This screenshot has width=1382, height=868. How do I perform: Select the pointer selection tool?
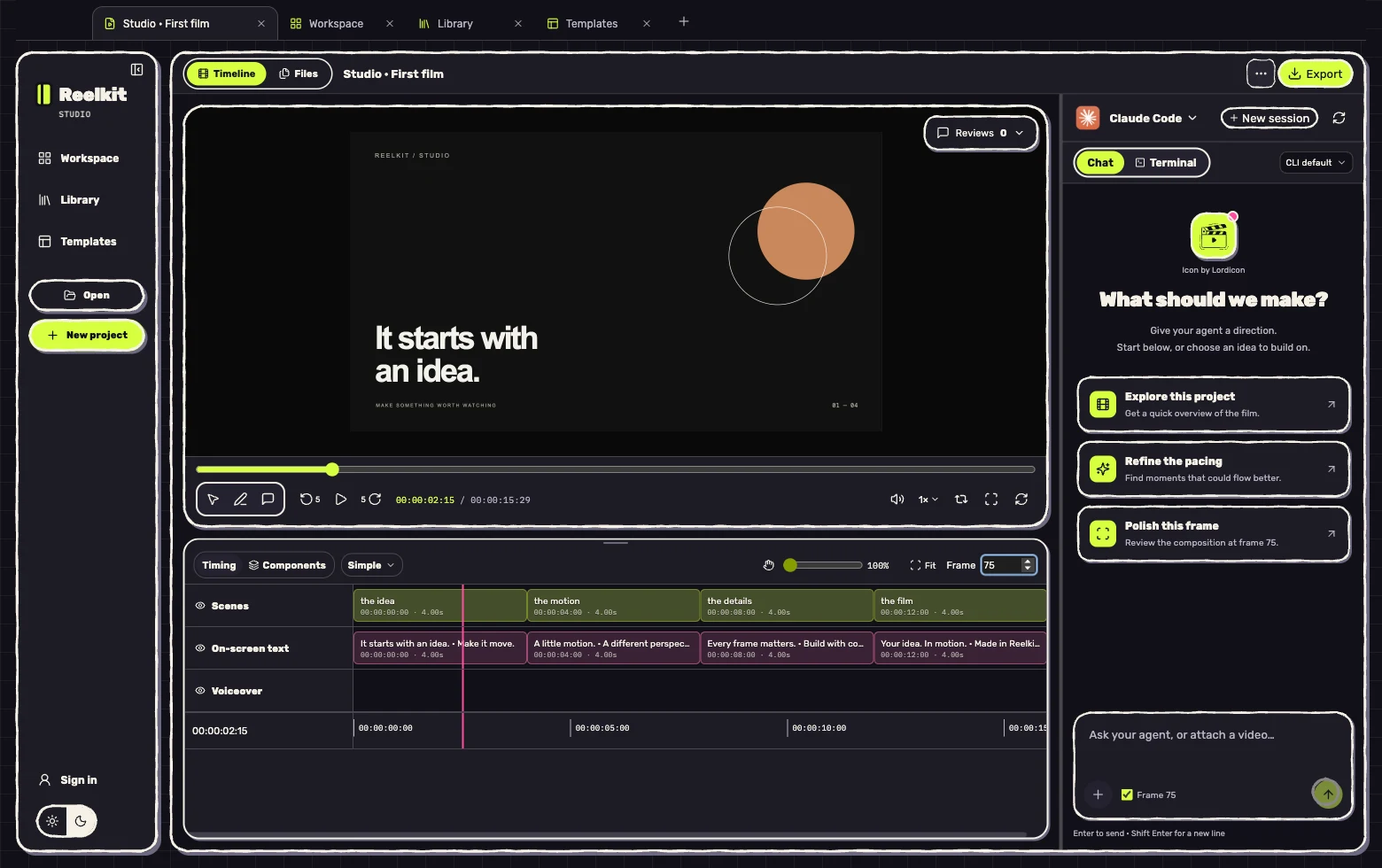(213, 500)
